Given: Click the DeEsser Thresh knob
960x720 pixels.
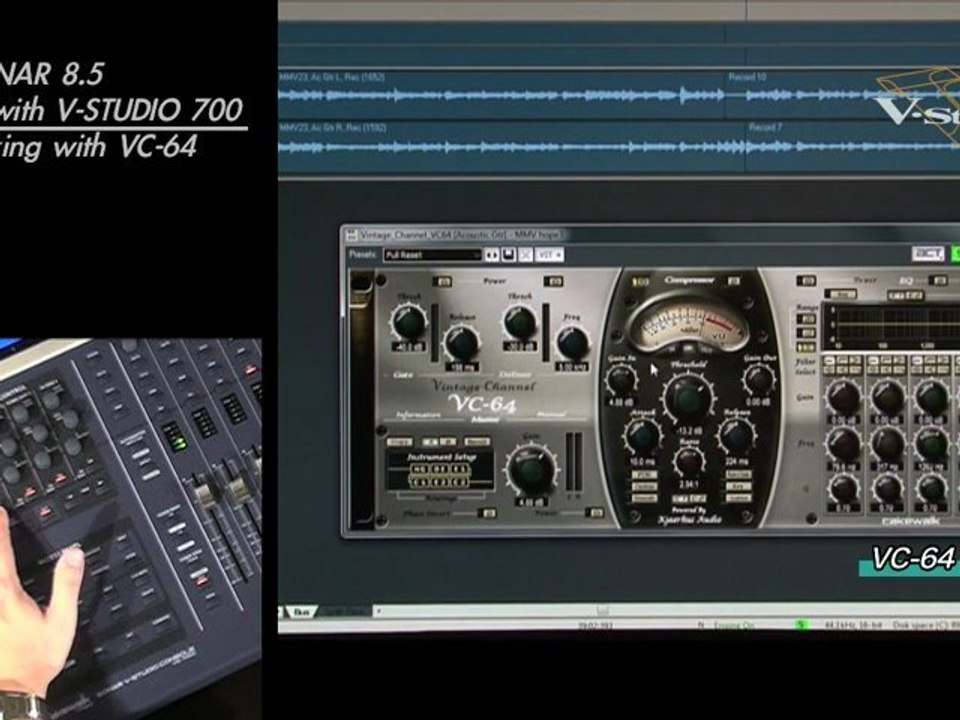Looking at the screenshot, I should [520, 321].
